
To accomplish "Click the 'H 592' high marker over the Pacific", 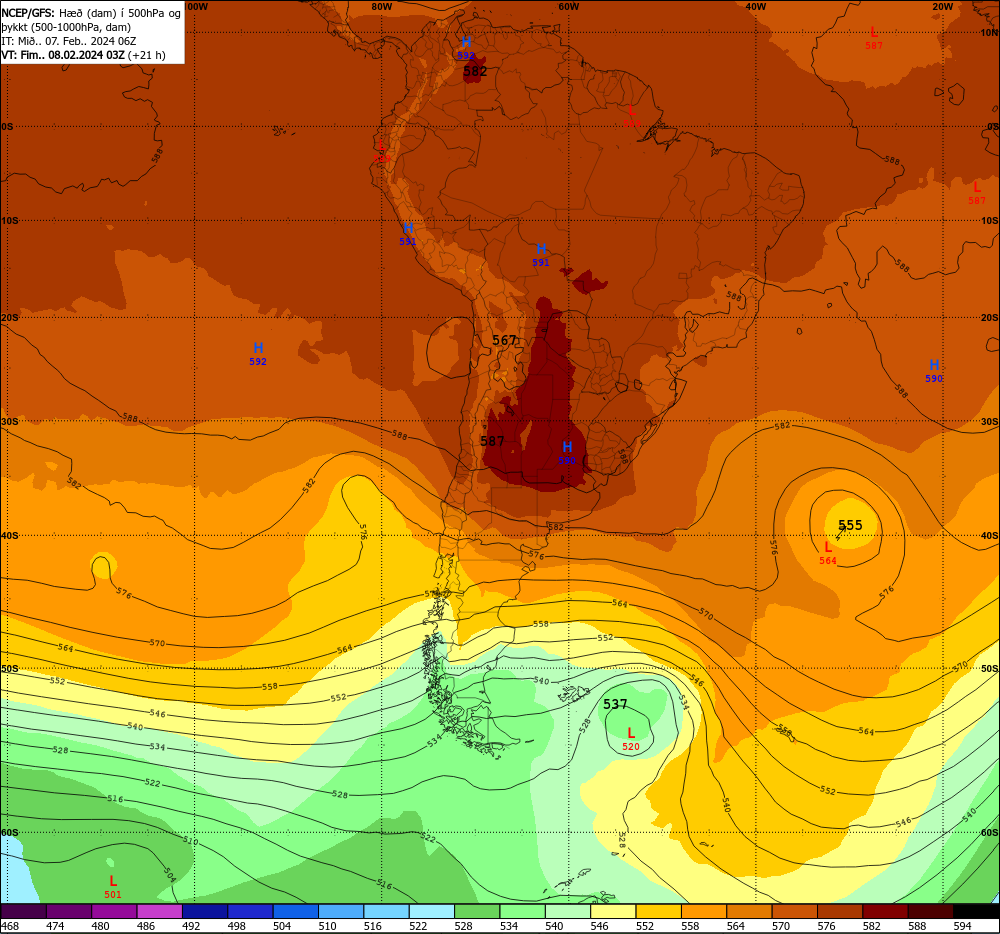I will 258,354.
